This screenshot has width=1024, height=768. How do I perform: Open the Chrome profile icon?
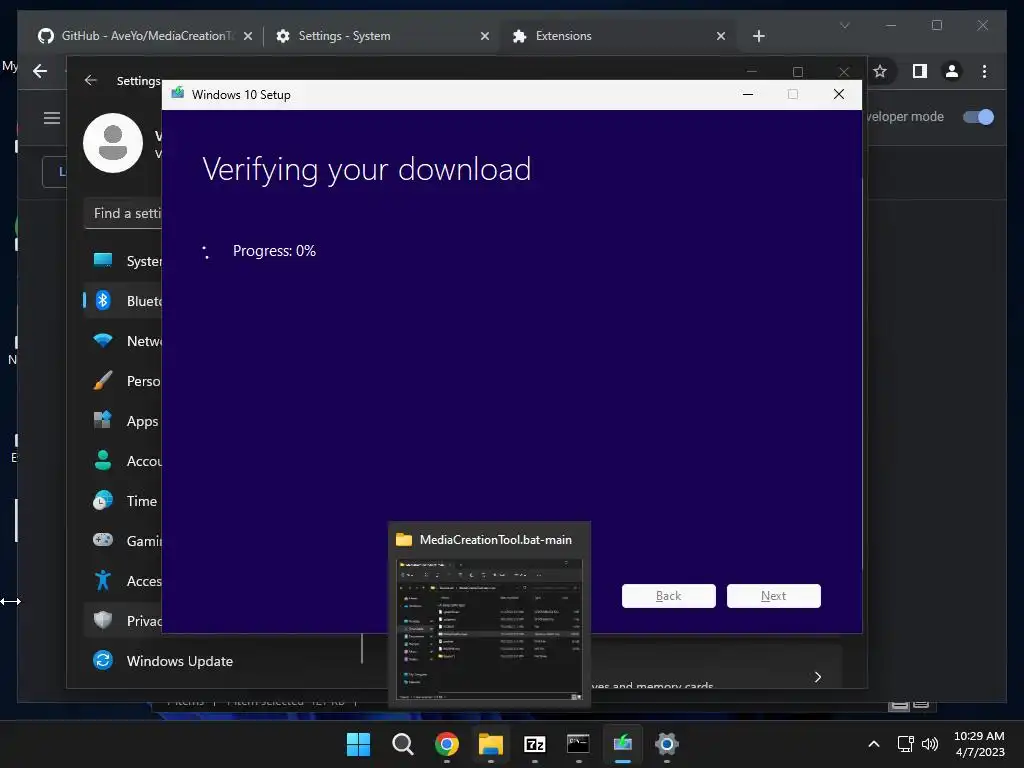(x=952, y=71)
